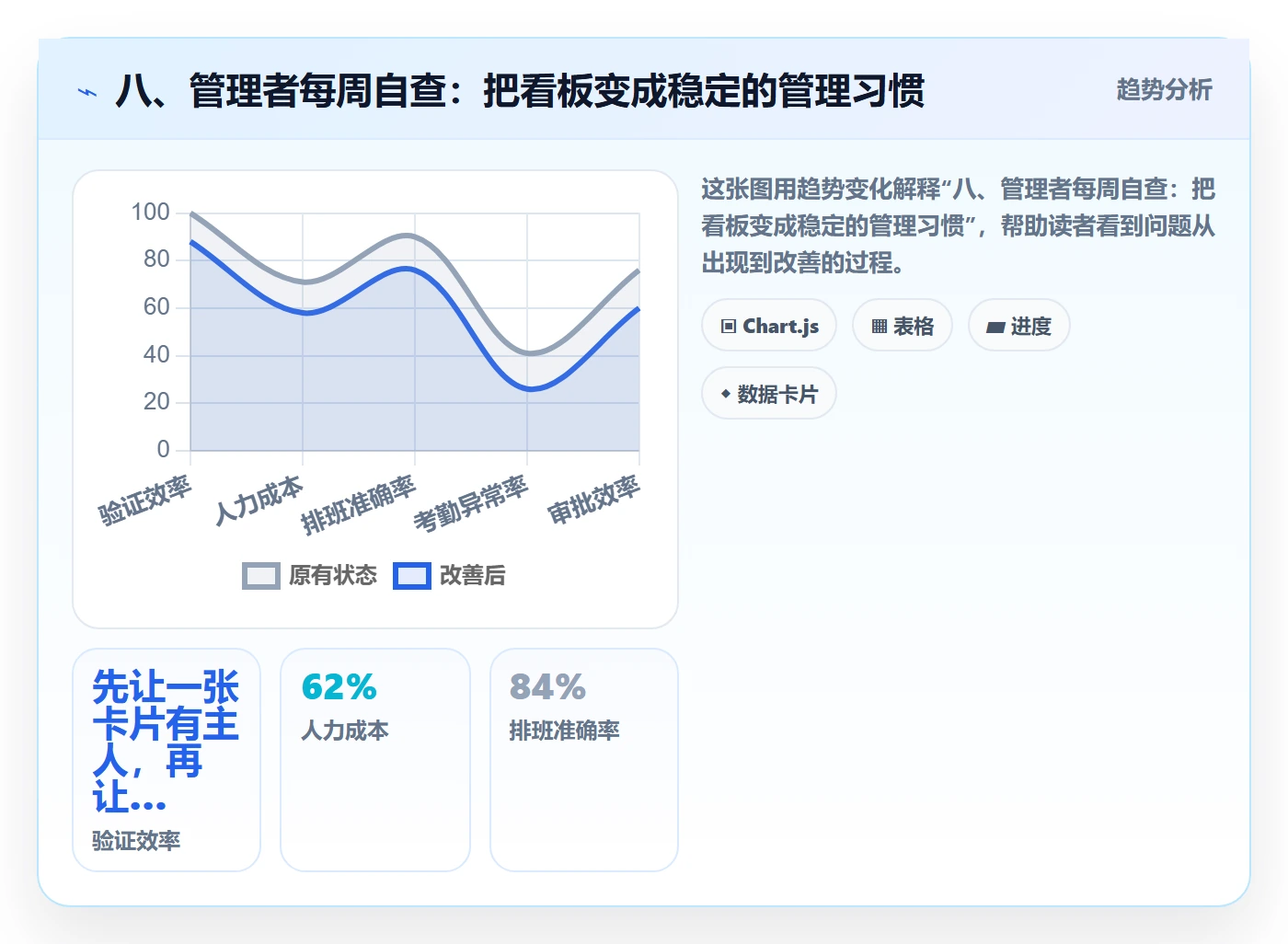Click the 先让一张卡片有主人 headline text
This screenshot has height=944, width=1288.
pyautogui.click(x=166, y=742)
